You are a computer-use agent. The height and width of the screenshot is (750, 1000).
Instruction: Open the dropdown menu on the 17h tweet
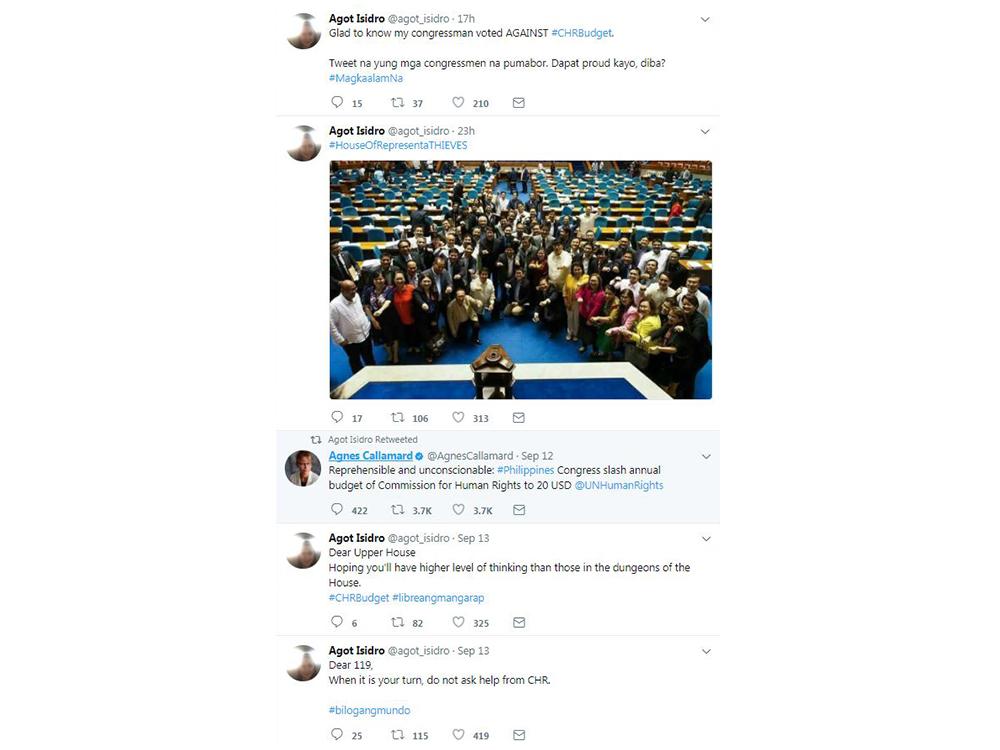tap(705, 19)
